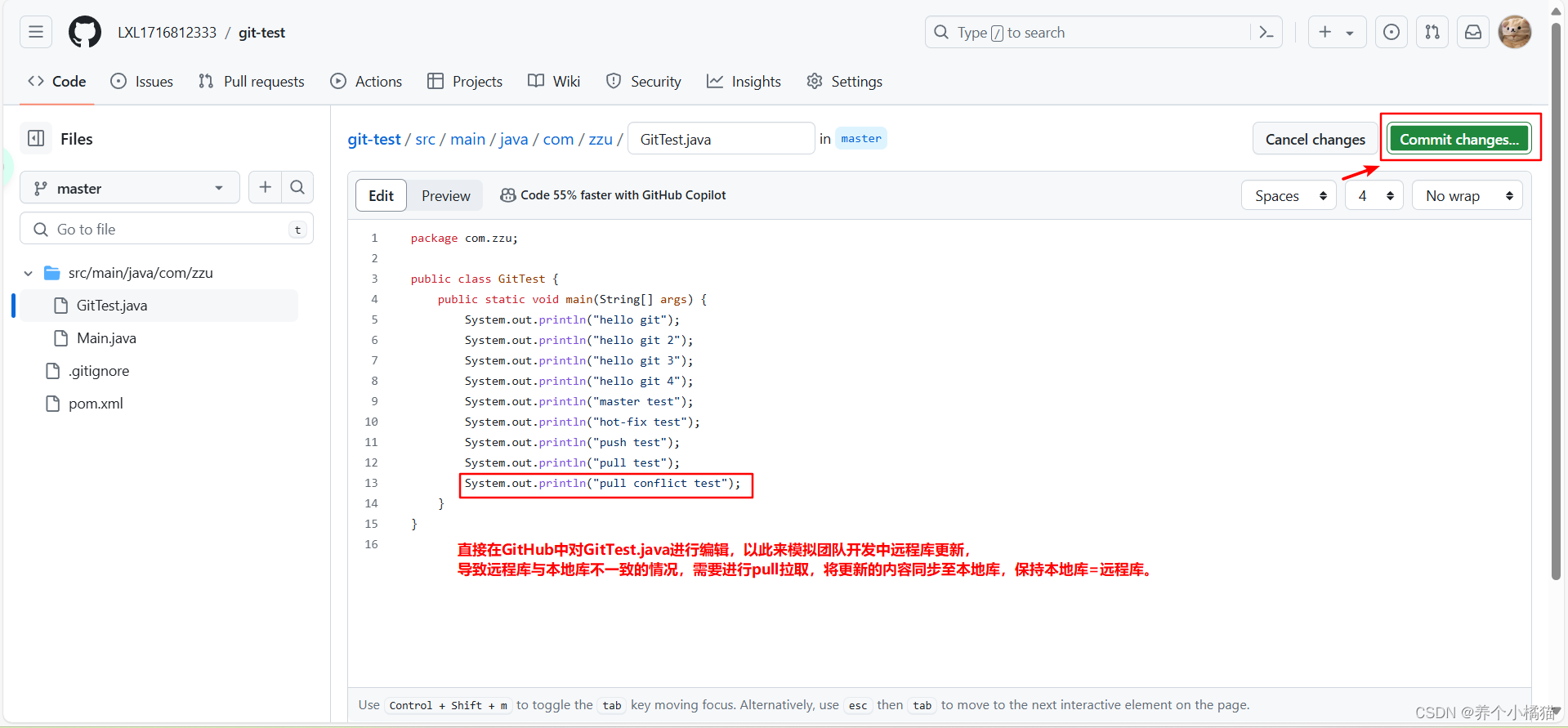Viewport: 1568px width, 728px height.
Task: Open the command palette icon
Action: point(1266,32)
